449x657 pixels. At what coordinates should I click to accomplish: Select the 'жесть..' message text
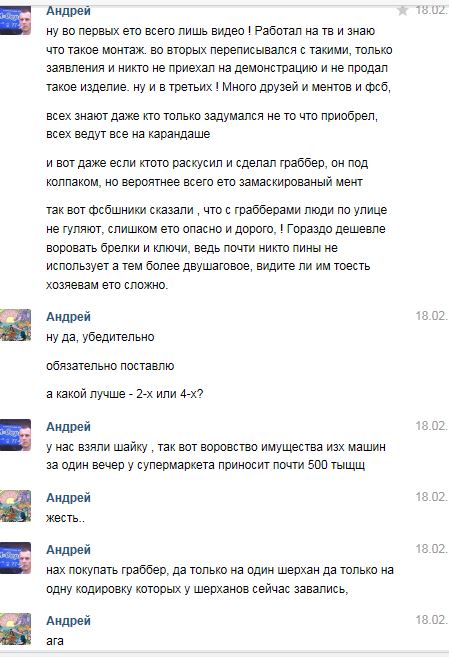[x=65, y=518]
